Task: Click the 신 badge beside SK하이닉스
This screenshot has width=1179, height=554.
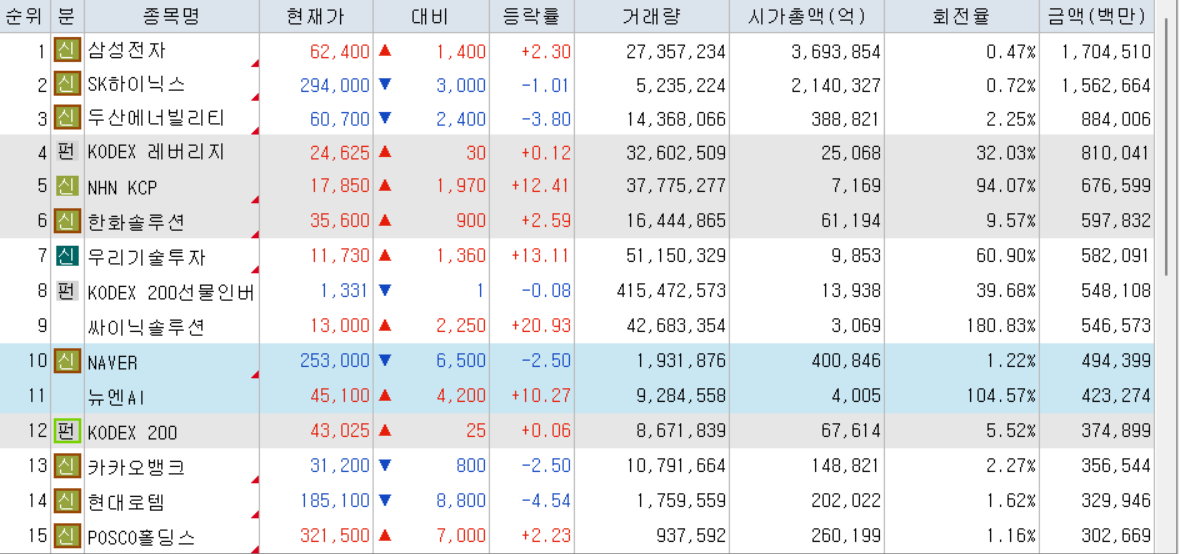Action: tap(67, 85)
